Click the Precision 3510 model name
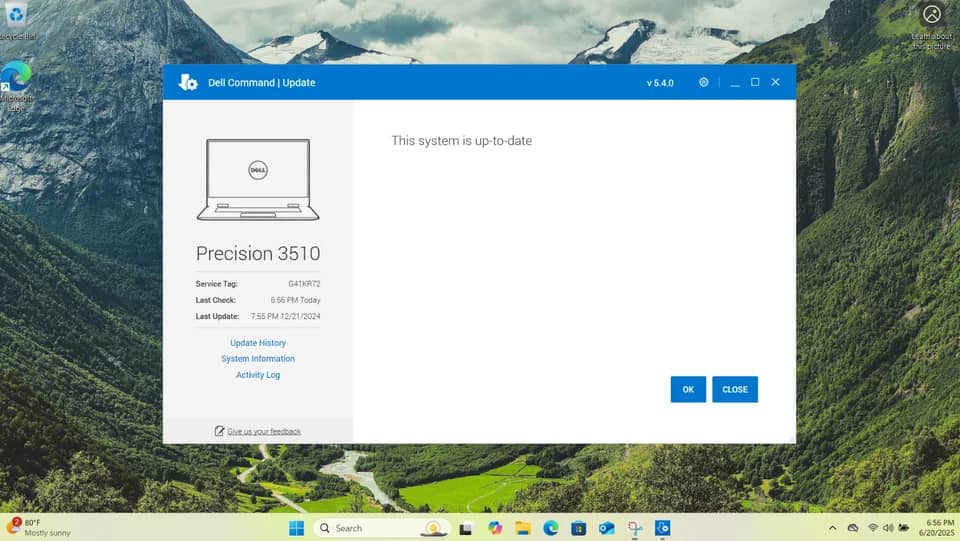This screenshot has height=541, width=960. (258, 253)
